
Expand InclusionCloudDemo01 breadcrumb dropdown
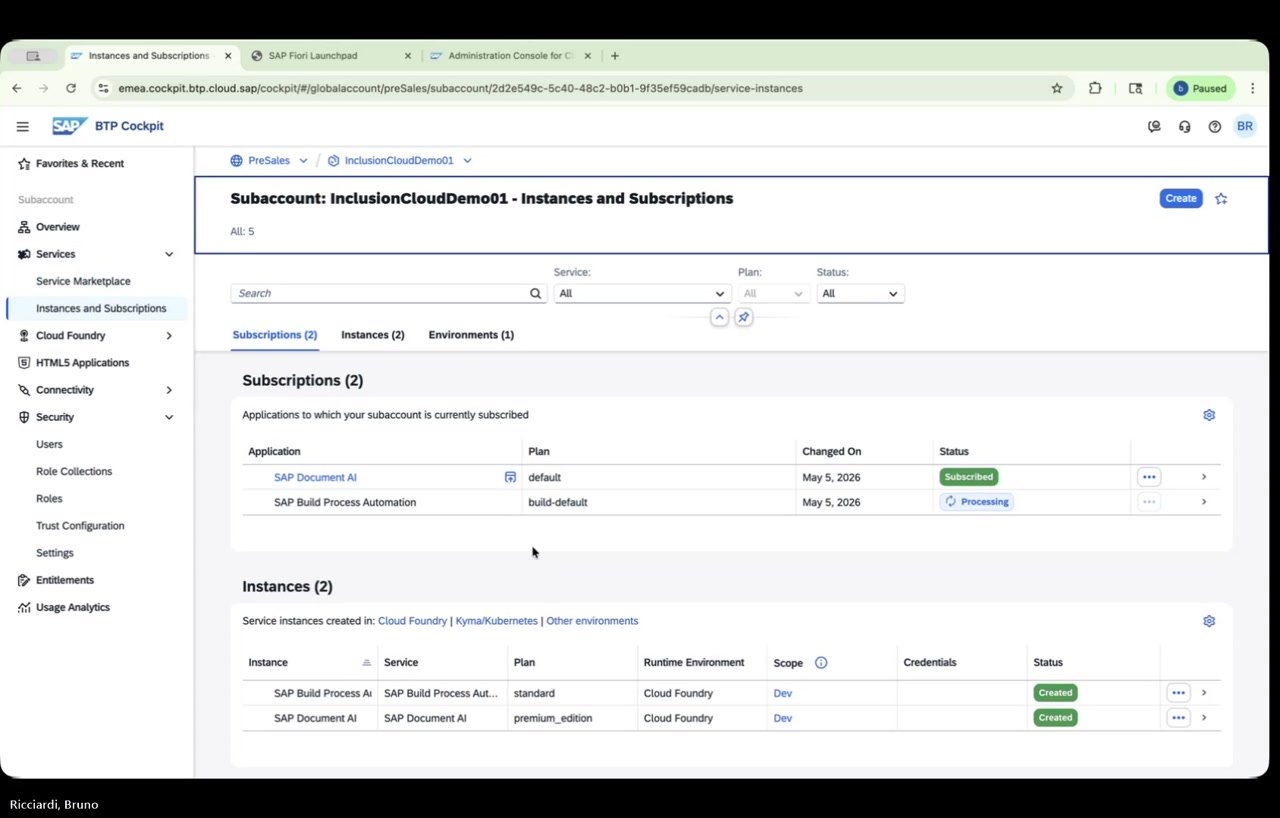467,161
